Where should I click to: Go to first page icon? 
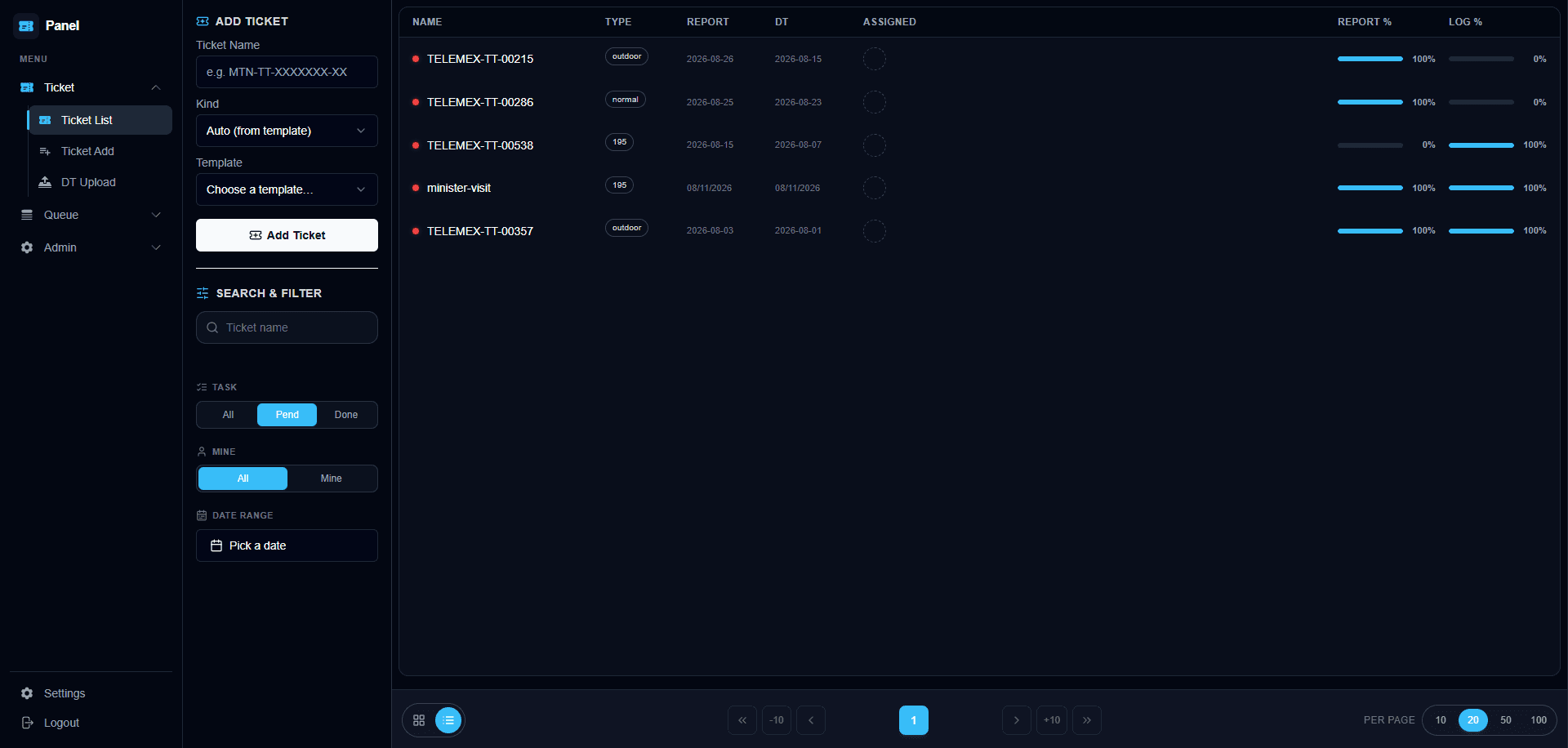point(742,720)
